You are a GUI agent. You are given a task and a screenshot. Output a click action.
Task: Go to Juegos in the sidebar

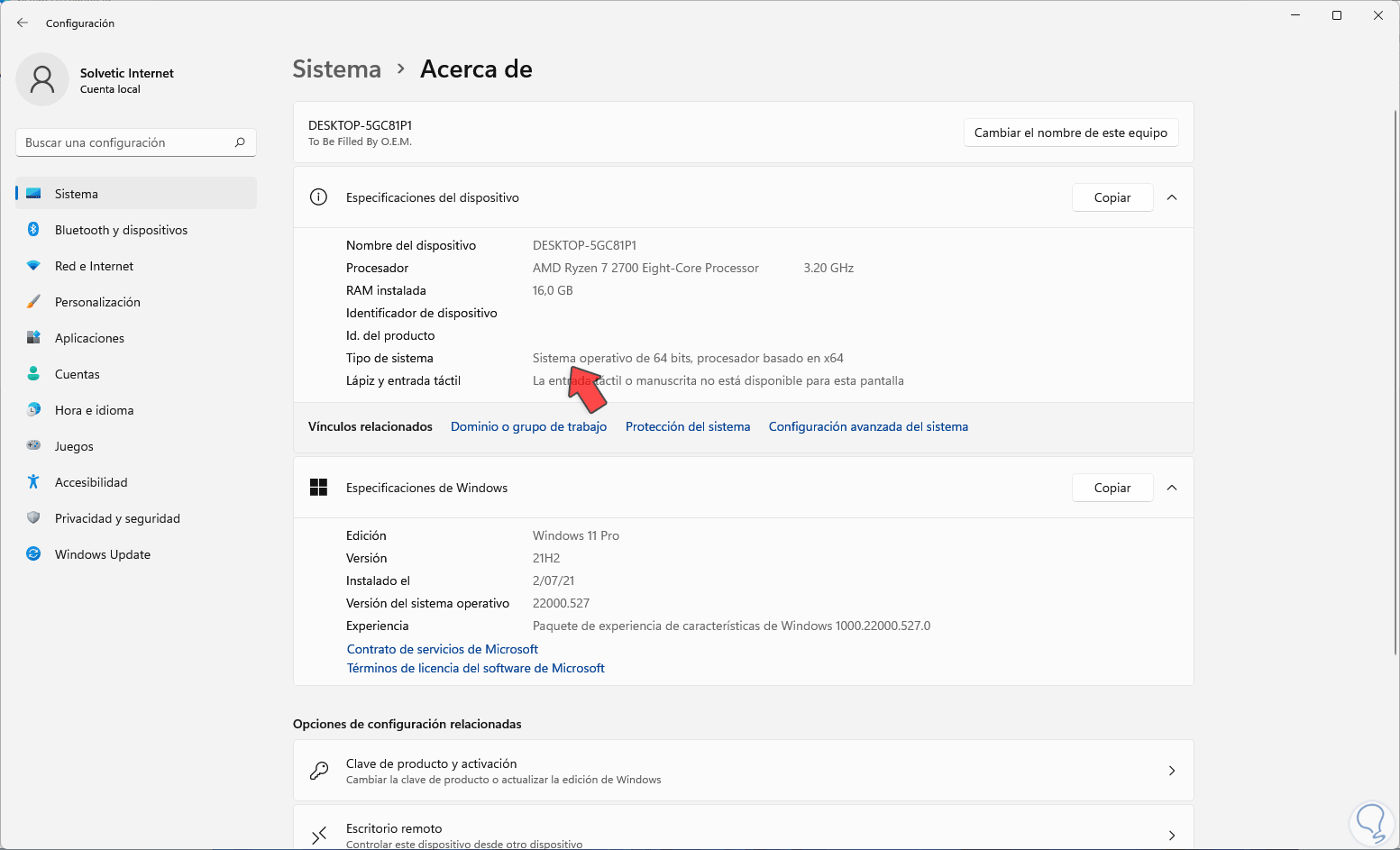[74, 446]
